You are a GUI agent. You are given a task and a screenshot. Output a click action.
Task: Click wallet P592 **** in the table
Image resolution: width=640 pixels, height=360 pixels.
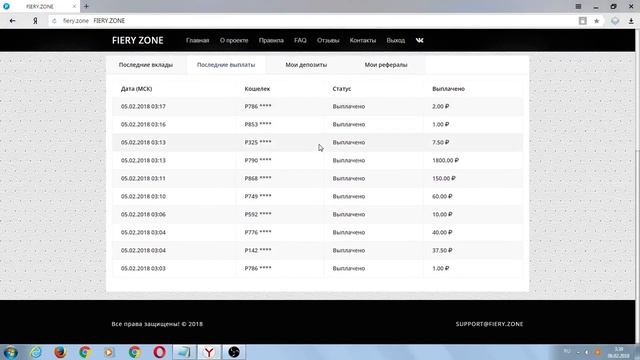pos(258,214)
